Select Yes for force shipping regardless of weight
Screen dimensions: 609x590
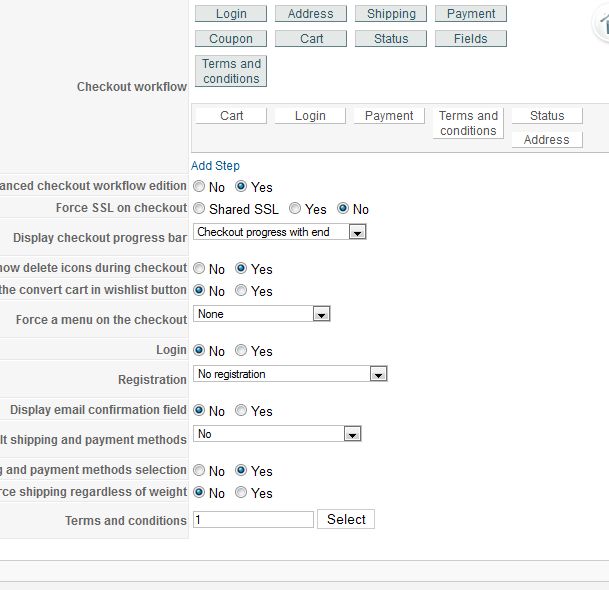tap(241, 493)
